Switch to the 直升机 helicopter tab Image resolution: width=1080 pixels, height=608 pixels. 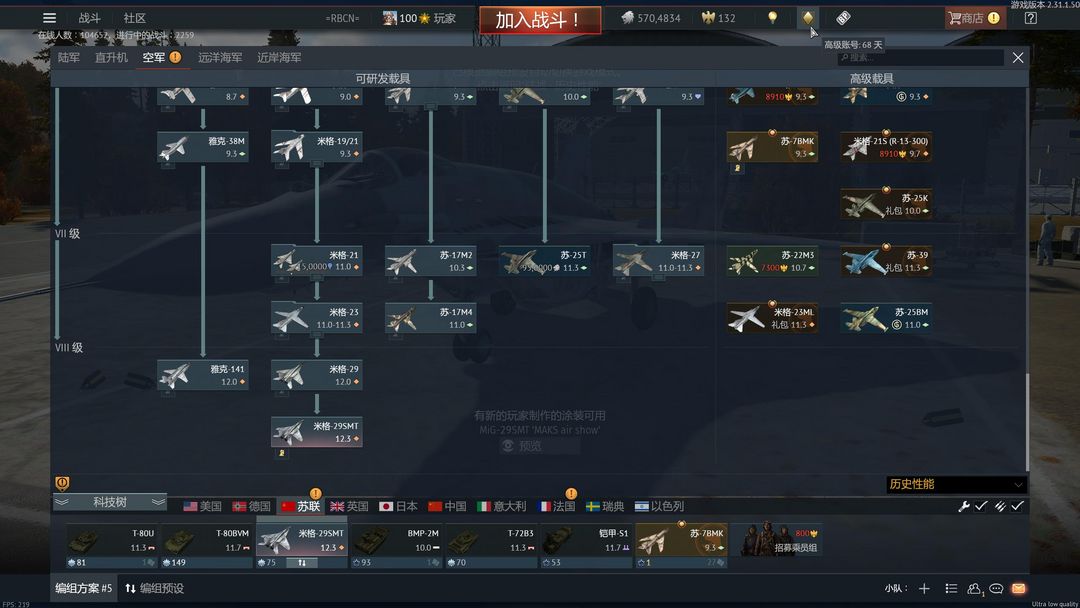coord(111,57)
